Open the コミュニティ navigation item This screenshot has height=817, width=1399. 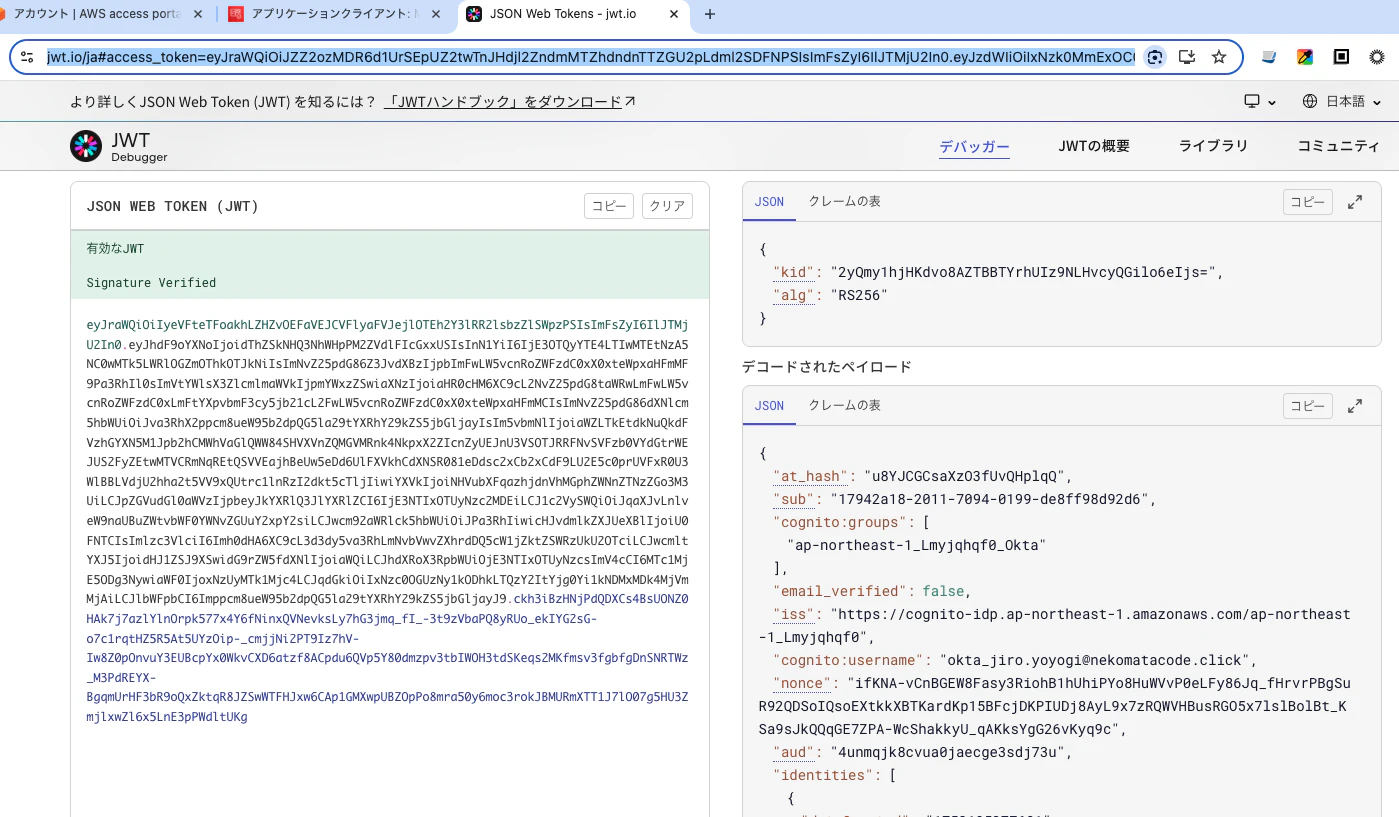coord(1338,146)
